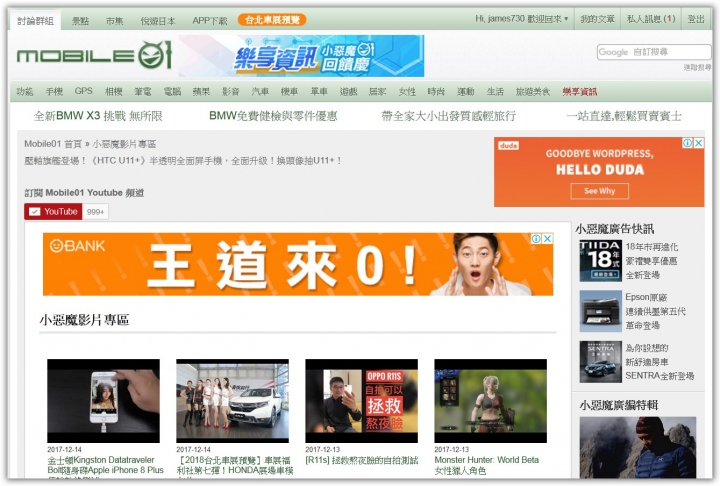The image size is (720, 486).
Task: Close the Duda advertisement with X icon
Action: click(698, 143)
